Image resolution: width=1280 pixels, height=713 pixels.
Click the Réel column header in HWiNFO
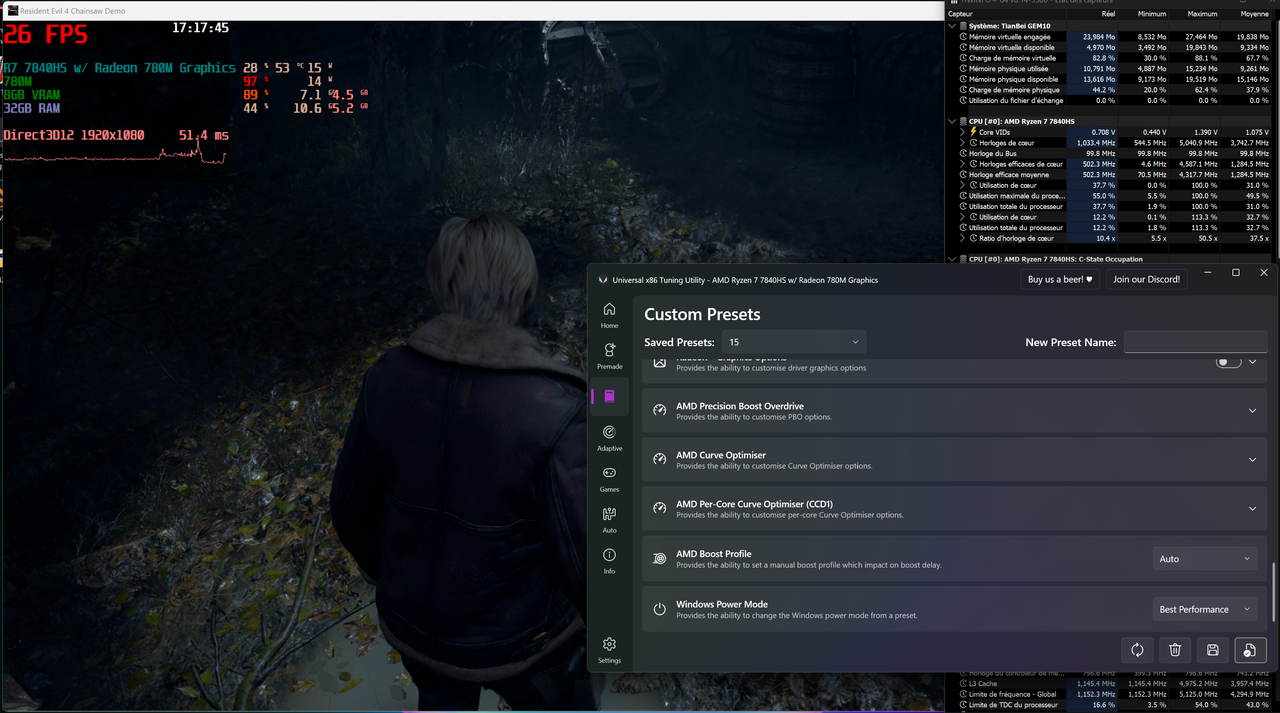tap(1107, 14)
